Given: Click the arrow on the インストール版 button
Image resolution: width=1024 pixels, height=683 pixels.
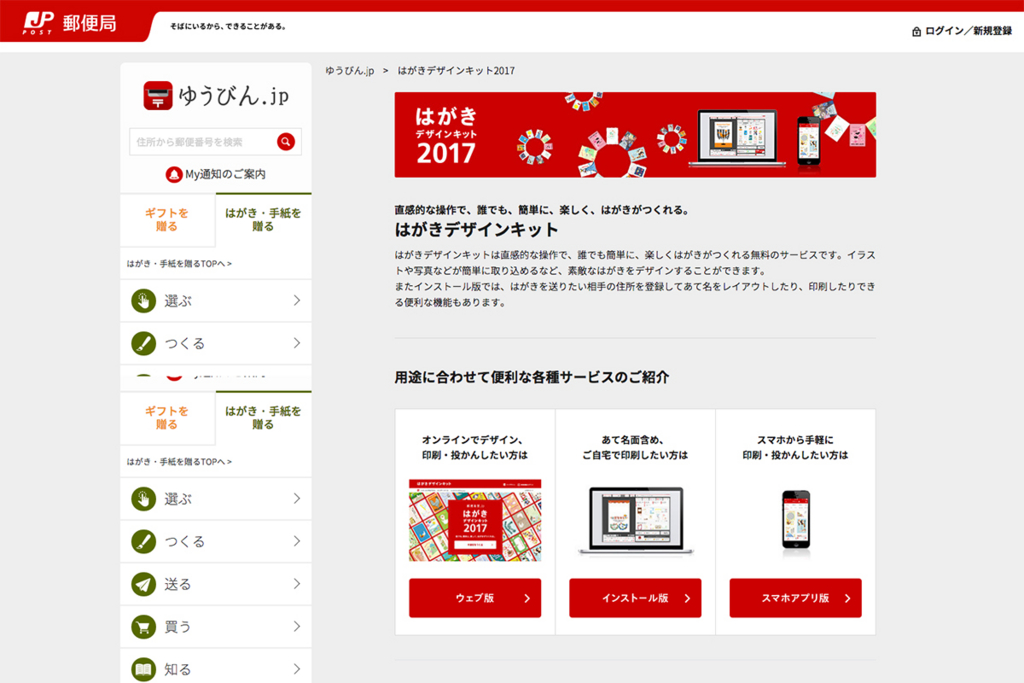Looking at the screenshot, I should click(x=687, y=598).
